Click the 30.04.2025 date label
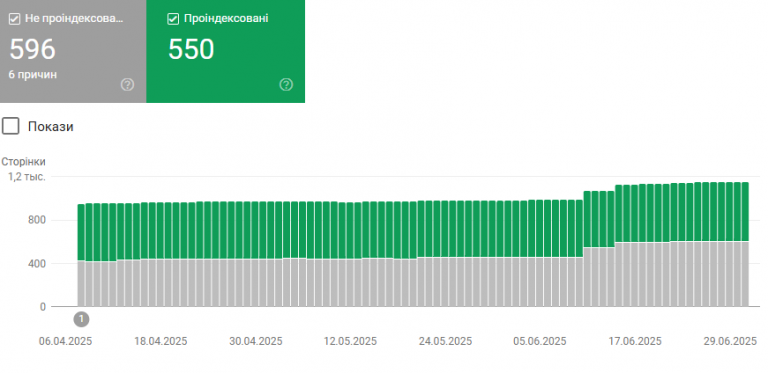This screenshot has width=768, height=373. coord(256,341)
